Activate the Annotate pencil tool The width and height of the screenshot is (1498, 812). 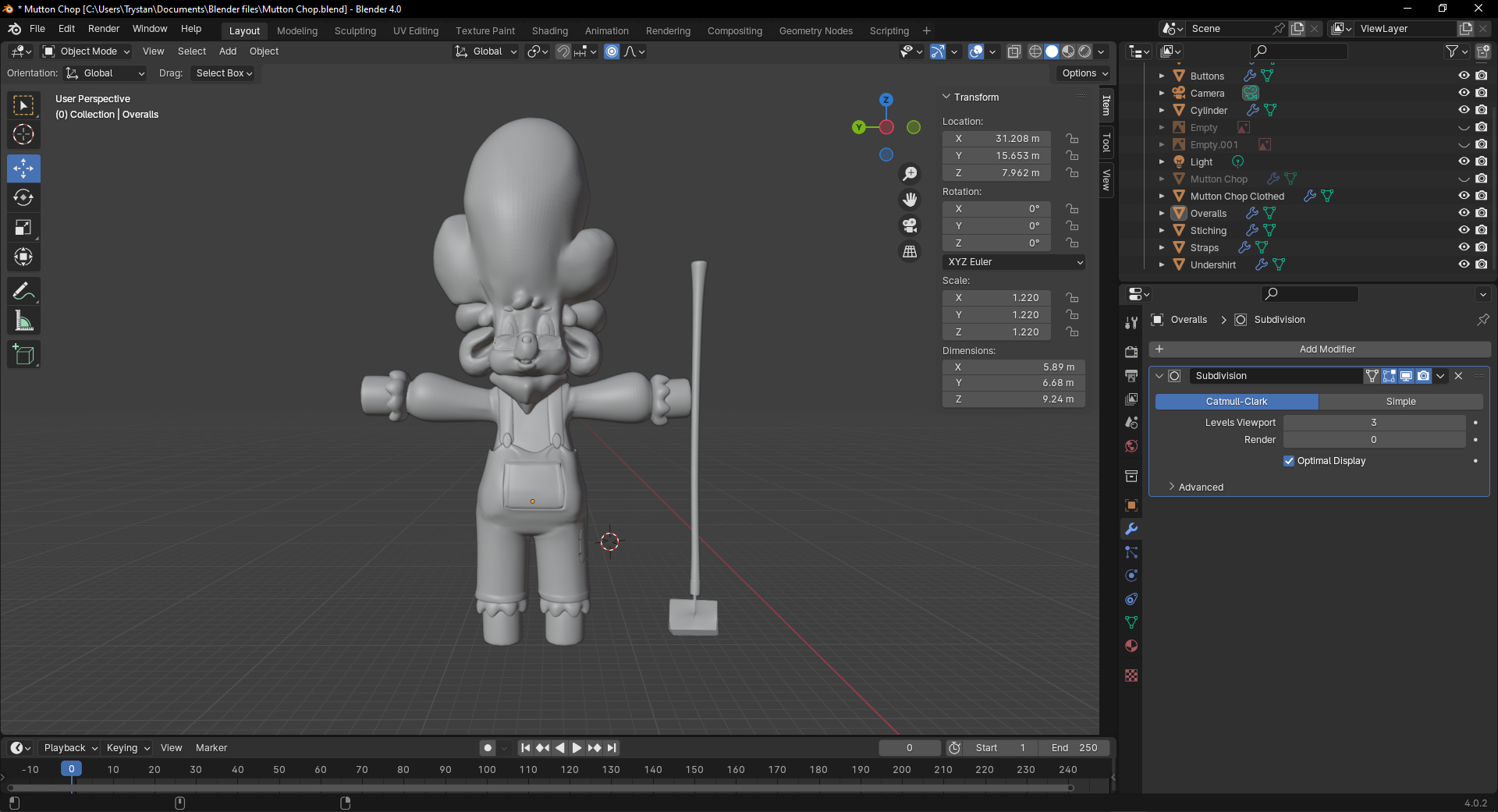(x=23, y=292)
